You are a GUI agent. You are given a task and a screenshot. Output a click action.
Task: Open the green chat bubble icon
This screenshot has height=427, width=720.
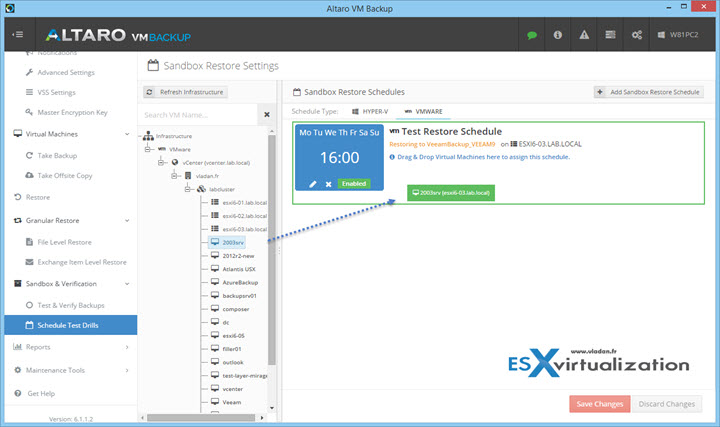532,35
